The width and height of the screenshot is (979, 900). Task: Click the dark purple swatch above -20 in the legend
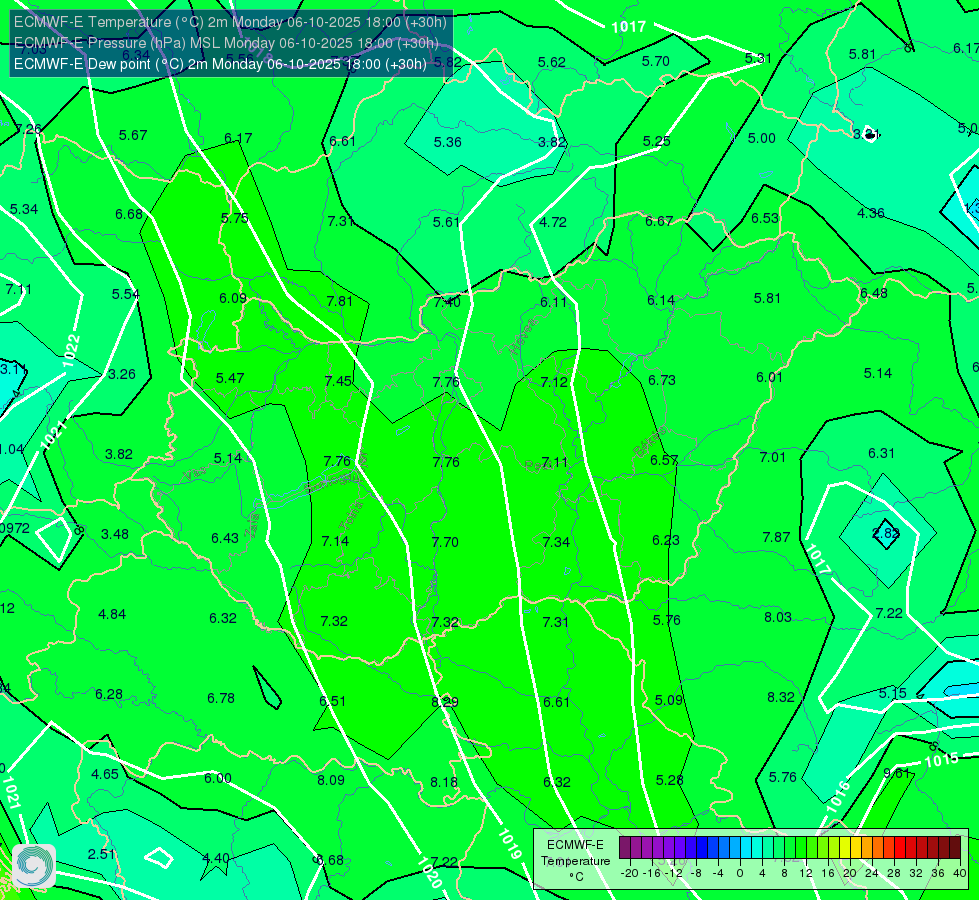click(x=625, y=848)
